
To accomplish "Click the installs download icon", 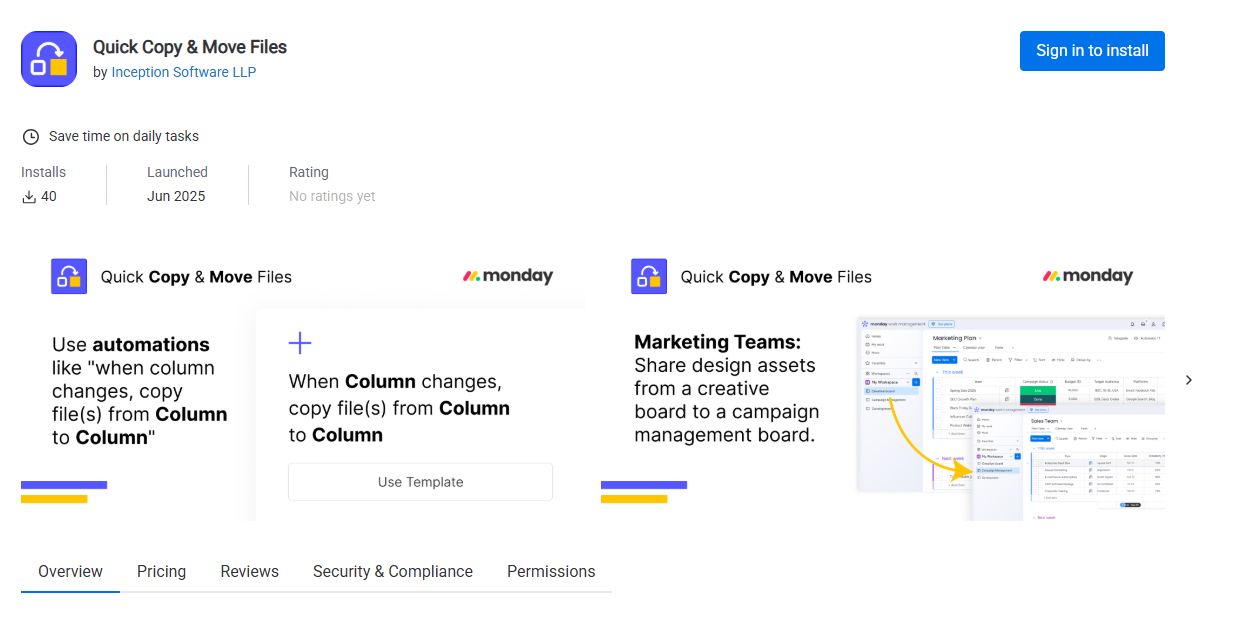I will point(29,197).
